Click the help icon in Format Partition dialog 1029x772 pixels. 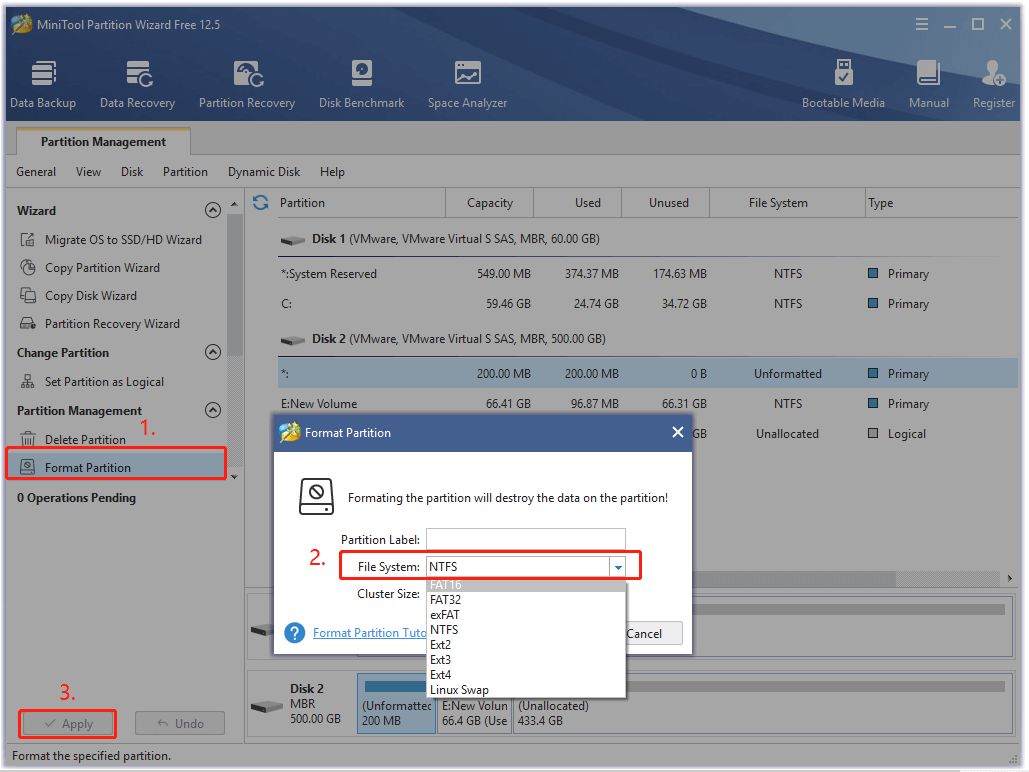(x=295, y=632)
